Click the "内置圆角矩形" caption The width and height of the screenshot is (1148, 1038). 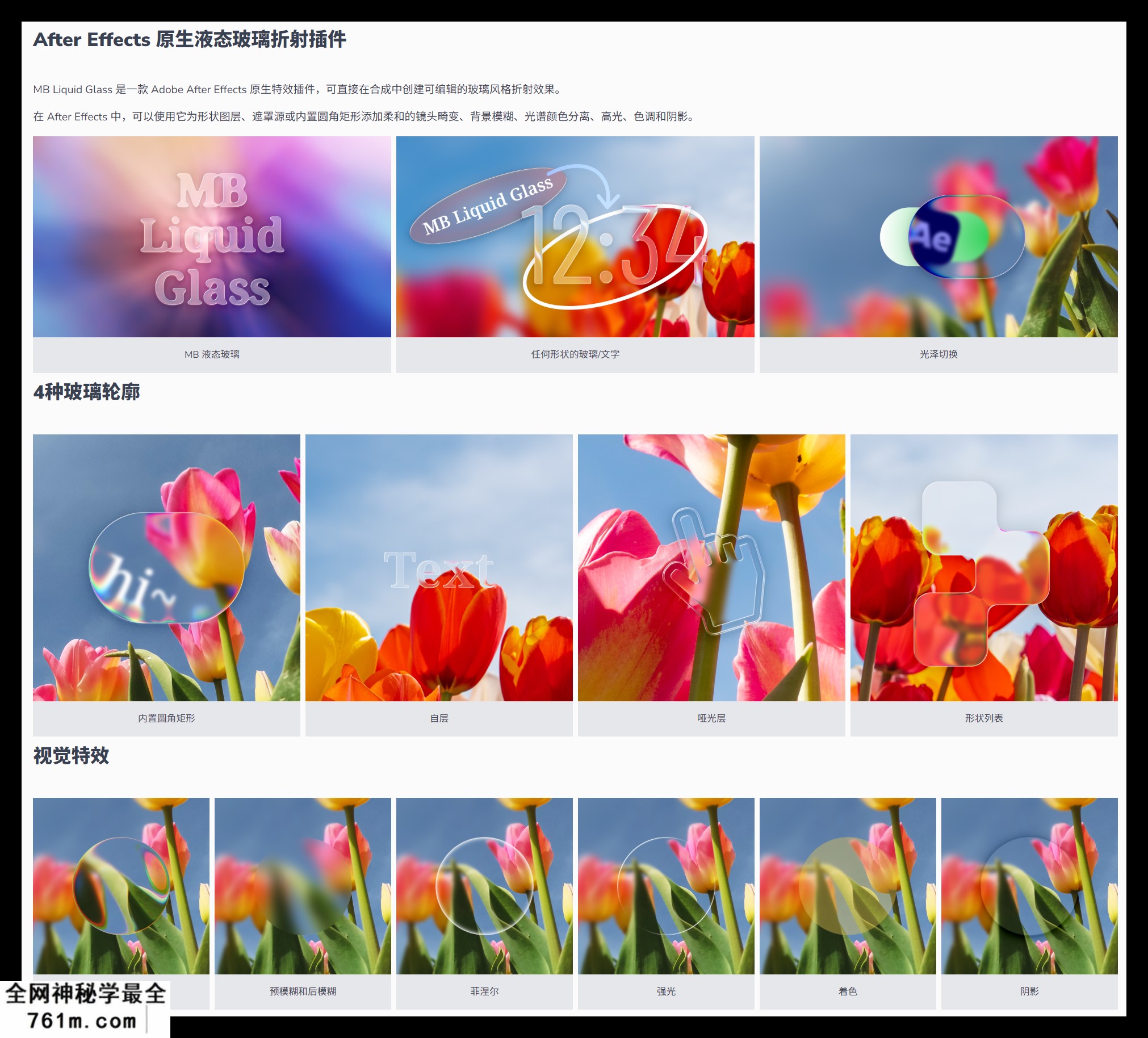pos(166,718)
